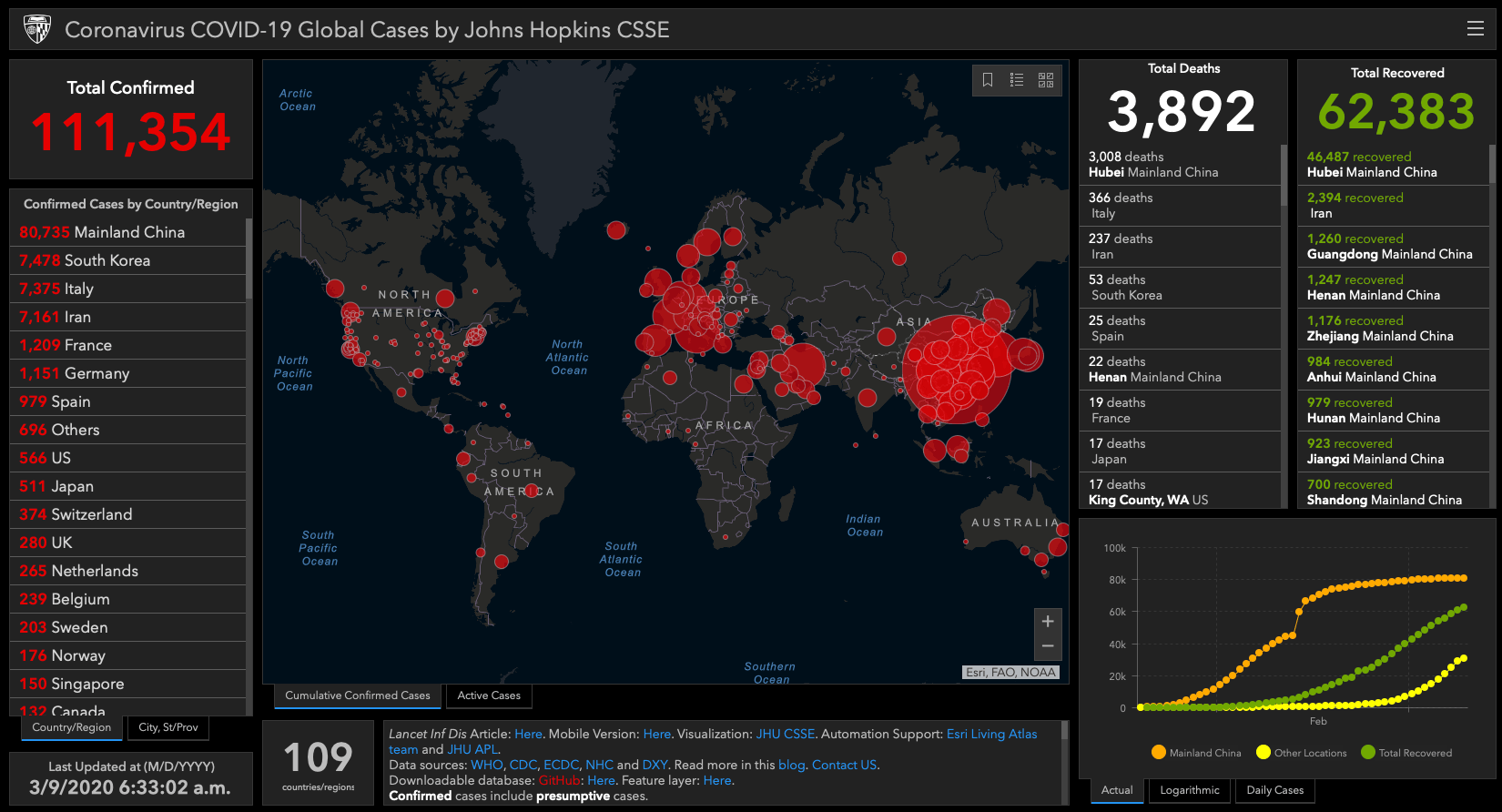This screenshot has width=1502, height=812.
Task: Click the Contact US link
Action: pyautogui.click(x=844, y=765)
